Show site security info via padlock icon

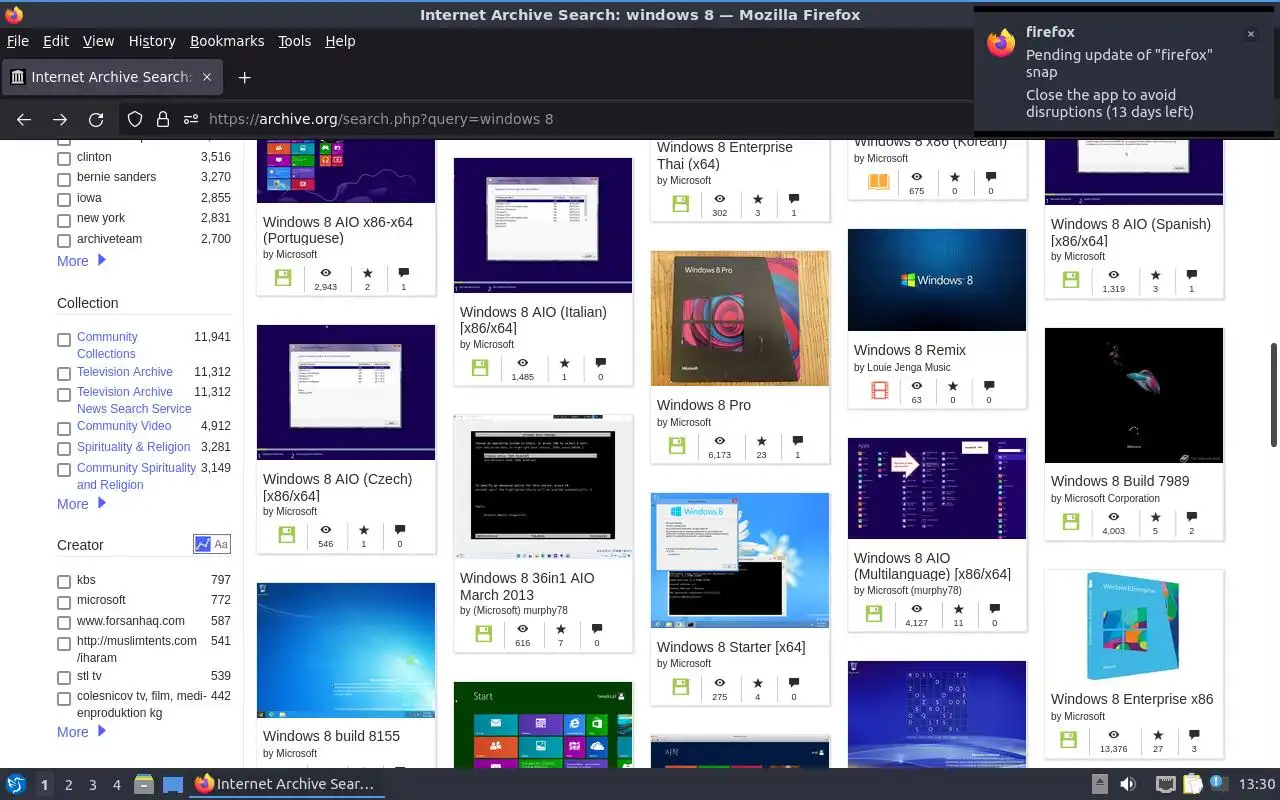point(163,119)
